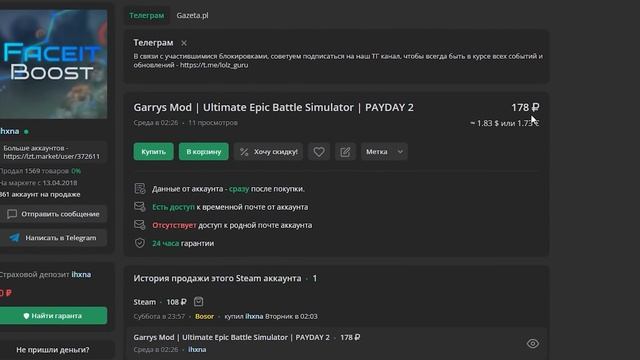
Task: Click the Продал 1569 товаров text
Action: pyautogui.click(x=34, y=171)
